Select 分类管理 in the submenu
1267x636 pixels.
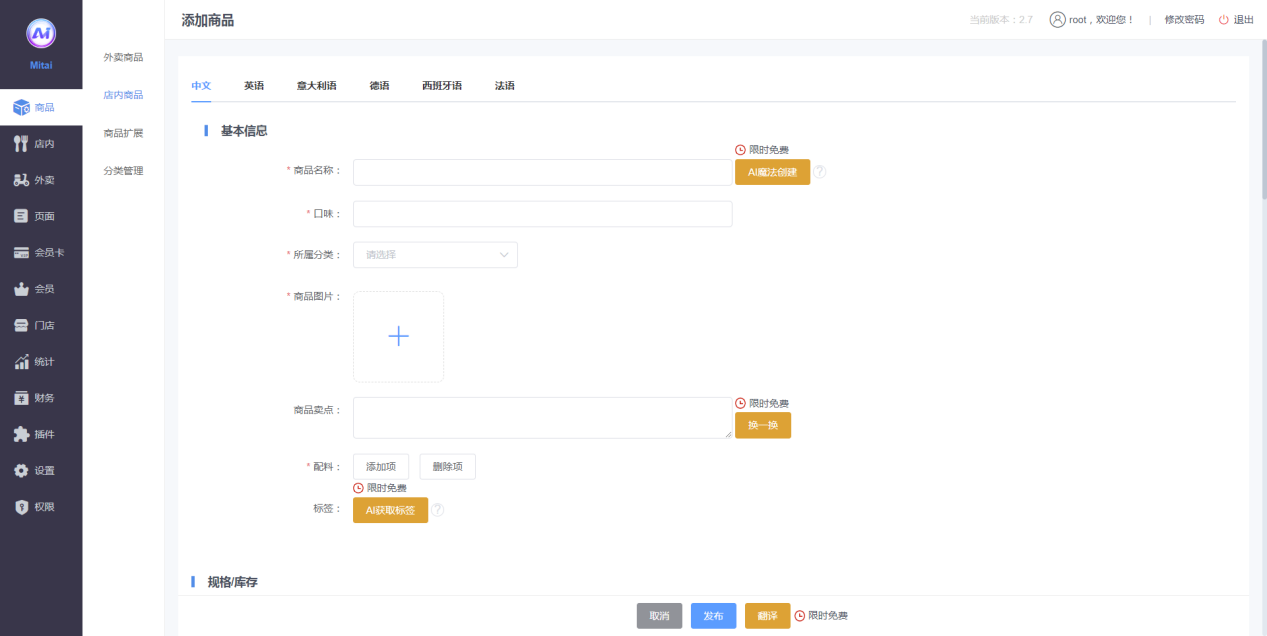(123, 171)
